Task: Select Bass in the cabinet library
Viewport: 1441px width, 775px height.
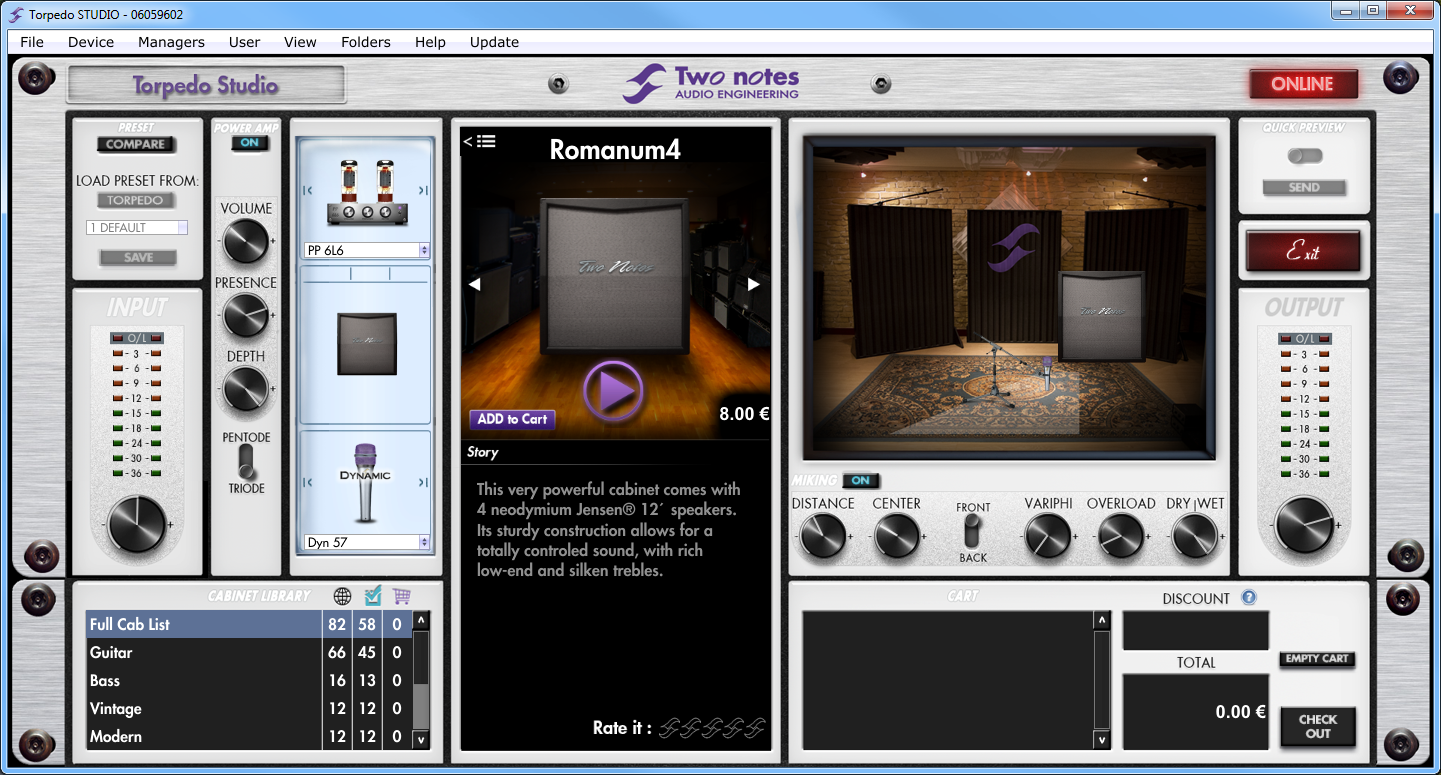Action: pos(249,680)
